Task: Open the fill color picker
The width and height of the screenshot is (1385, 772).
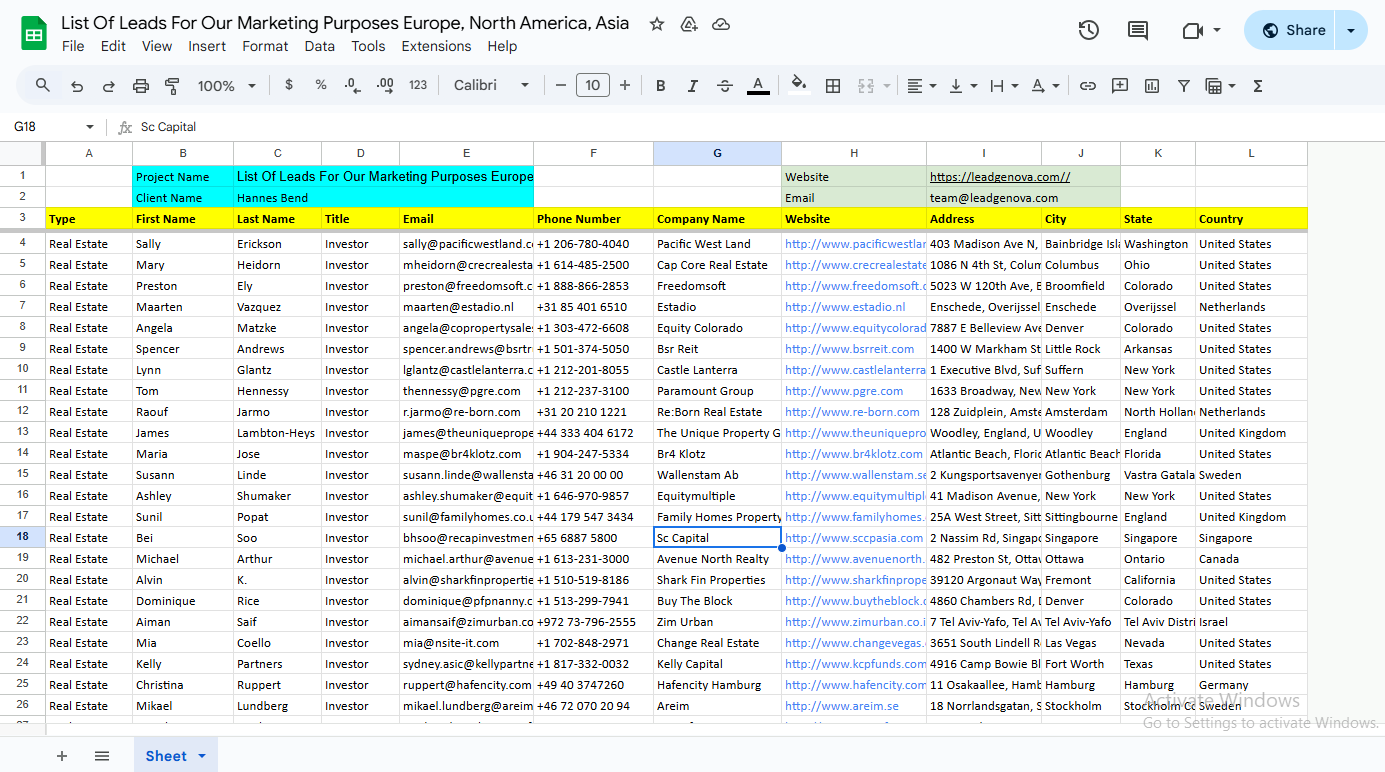Action: click(798, 86)
